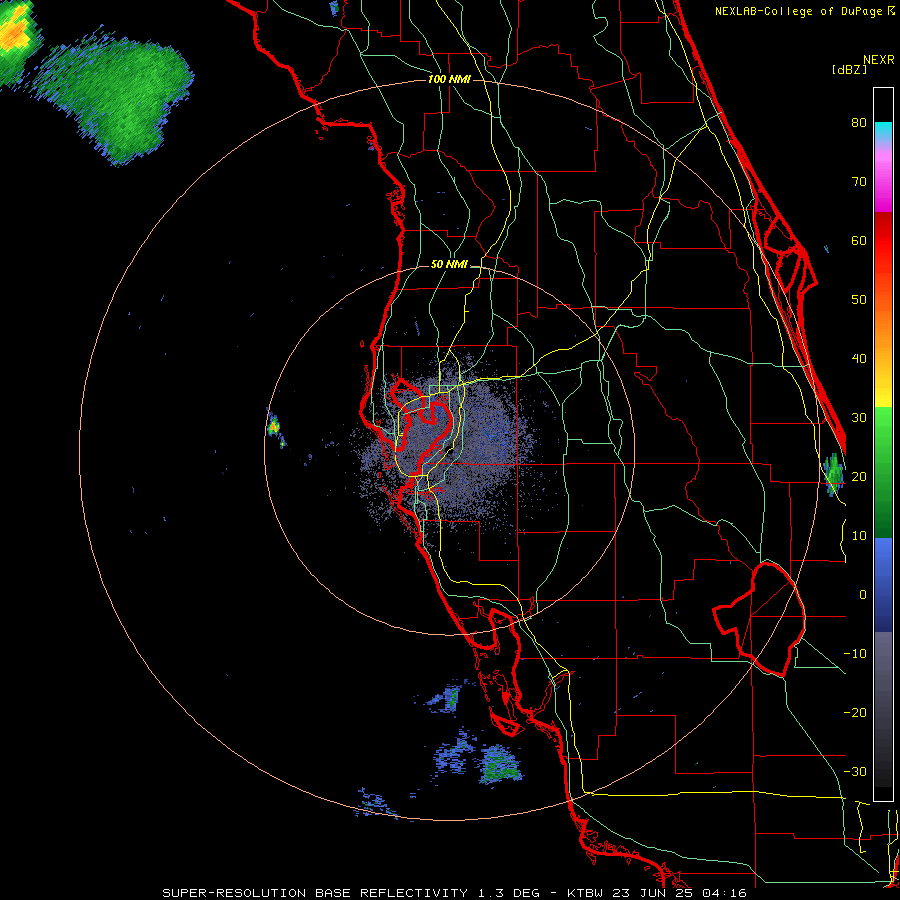Click the 40 value on the dBZ scale
Viewport: 900px width, 900px height.
[859, 359]
